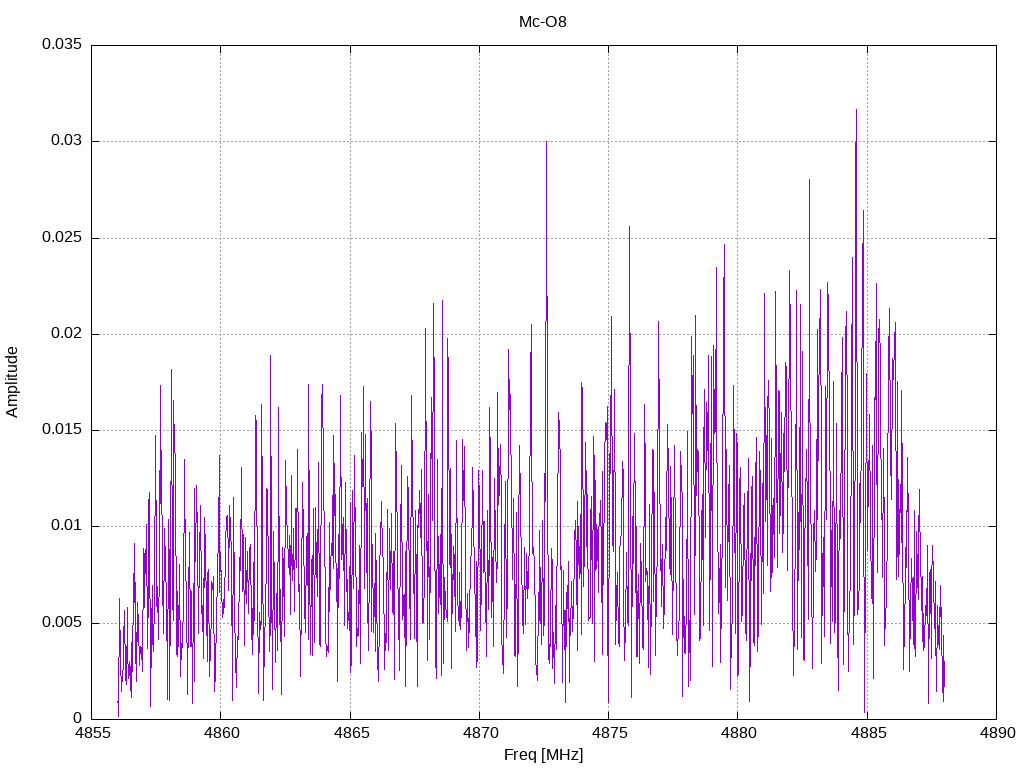1024x768 pixels.
Task: Click the tallest spectrum peak tip near 4885 MHz
Action: (x=856, y=110)
